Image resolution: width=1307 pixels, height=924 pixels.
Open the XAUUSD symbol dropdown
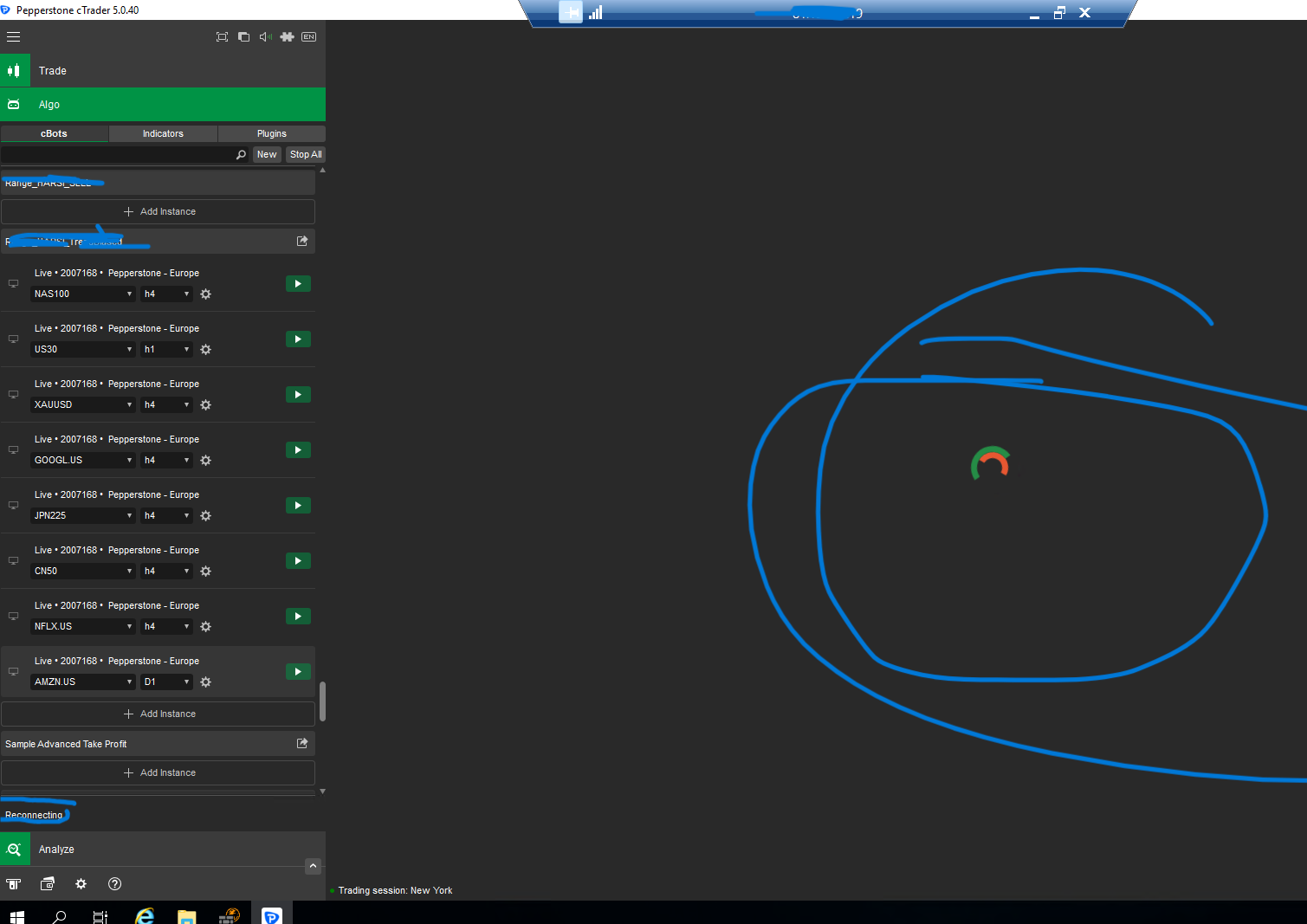pyautogui.click(x=83, y=404)
